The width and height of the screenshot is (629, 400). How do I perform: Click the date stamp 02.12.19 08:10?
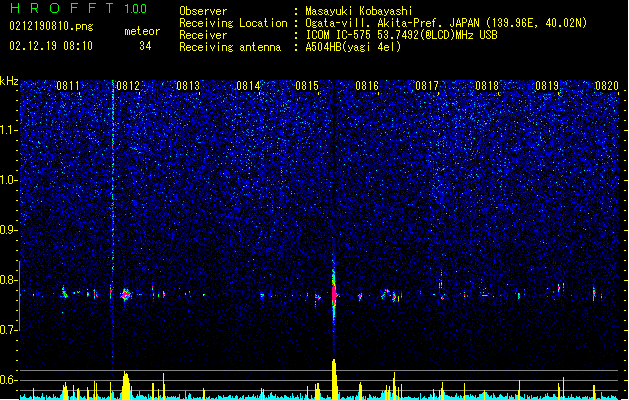point(51,46)
